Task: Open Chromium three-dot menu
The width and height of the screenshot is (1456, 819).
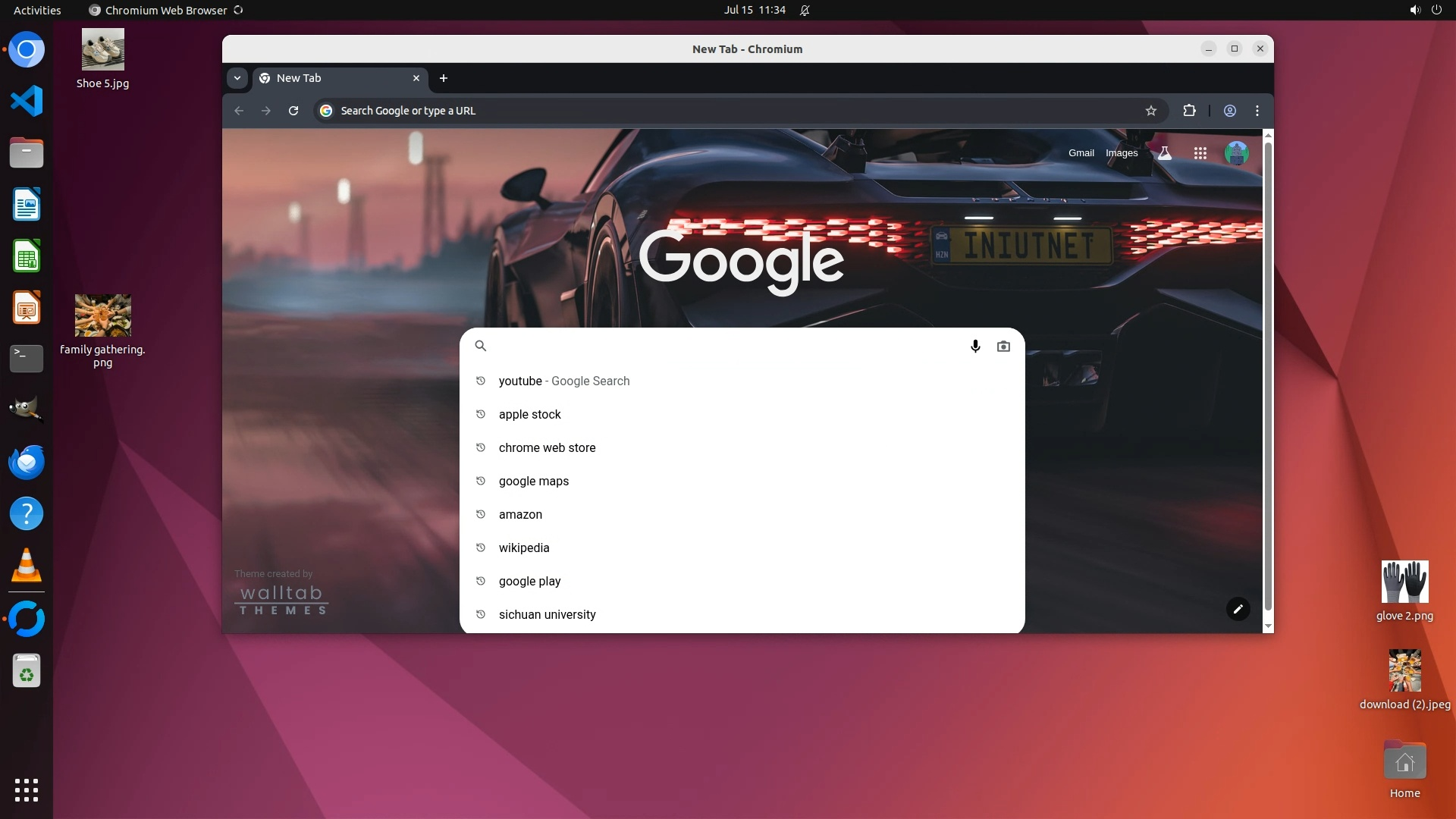Action: (1257, 111)
